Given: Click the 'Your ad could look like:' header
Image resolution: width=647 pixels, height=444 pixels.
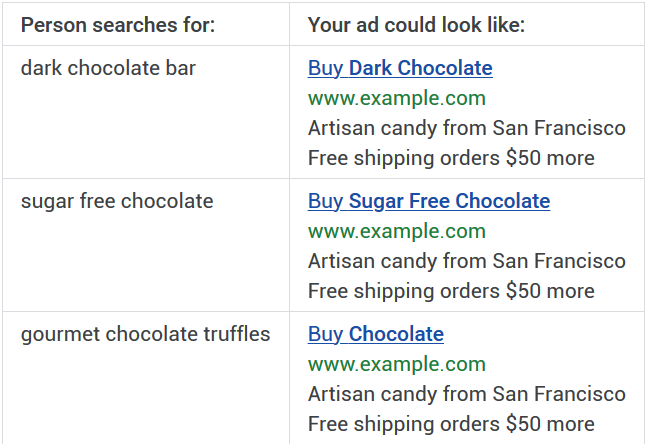Looking at the screenshot, I should pos(416,25).
